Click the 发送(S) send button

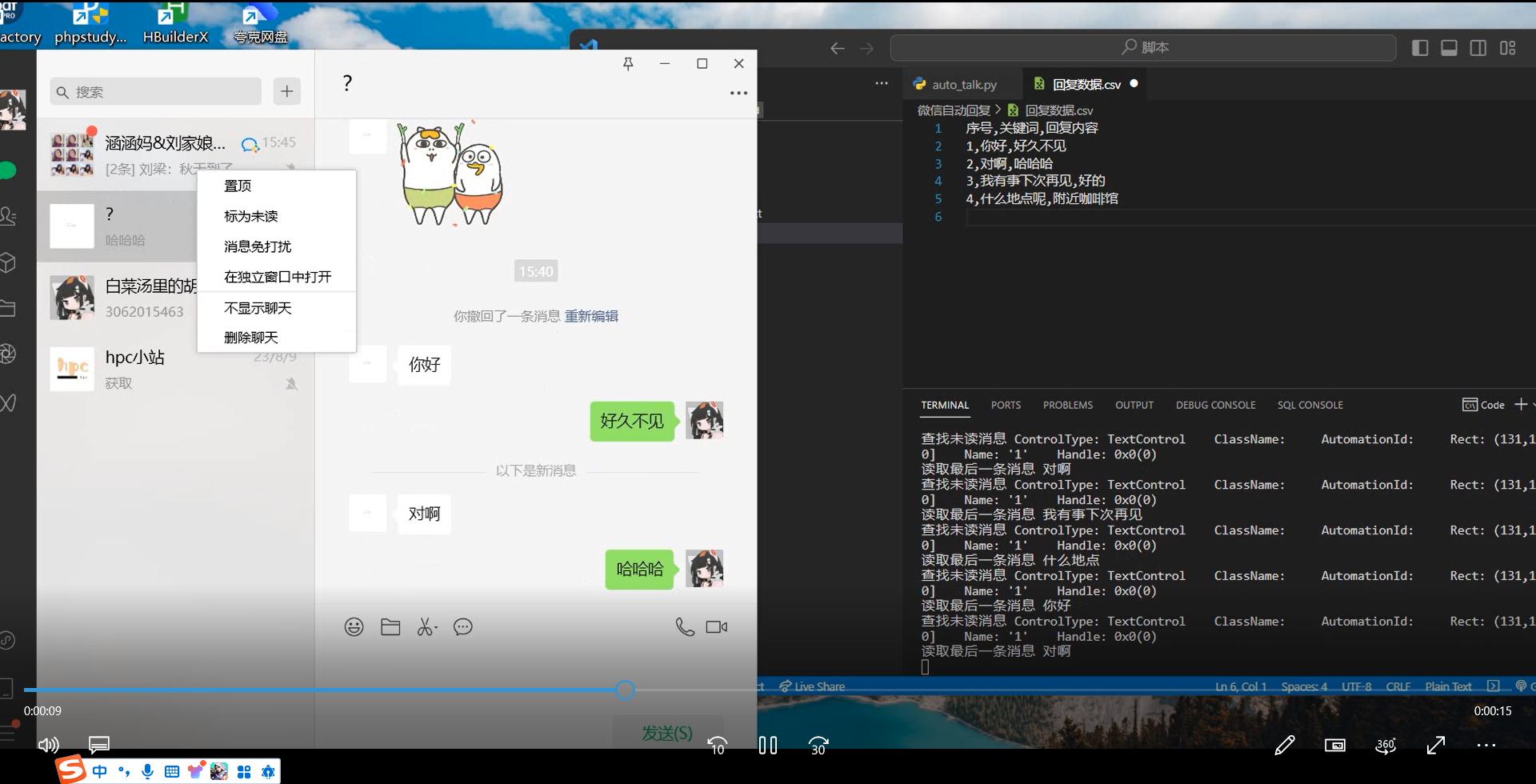[x=668, y=733]
